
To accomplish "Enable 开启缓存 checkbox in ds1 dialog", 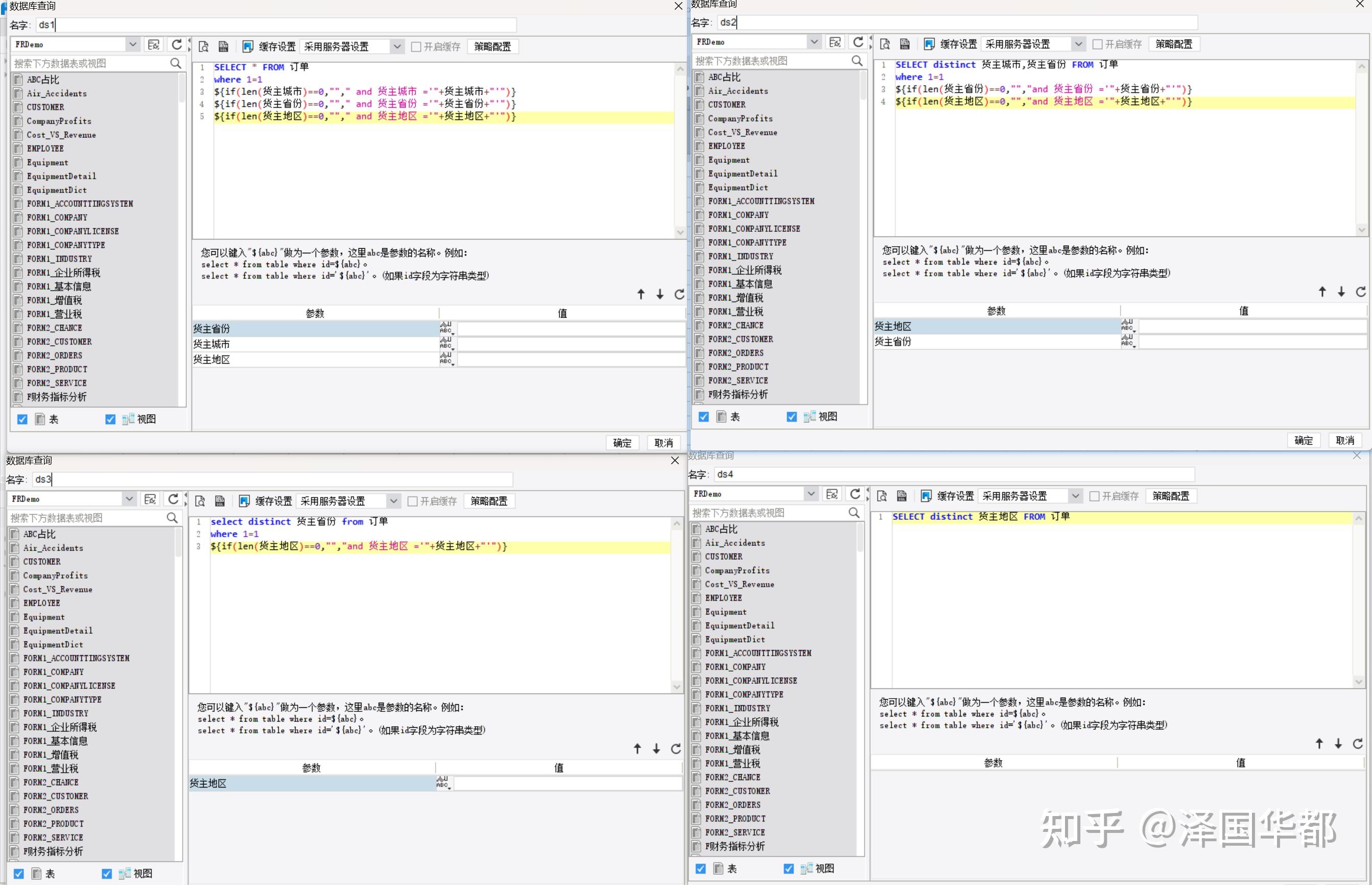I will coord(416,47).
